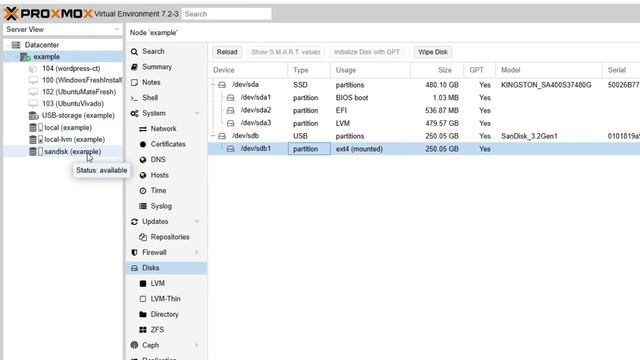Image resolution: width=640 pixels, height=360 pixels.
Task: Click the Search magnifier icon in node menu
Action: click(134, 52)
